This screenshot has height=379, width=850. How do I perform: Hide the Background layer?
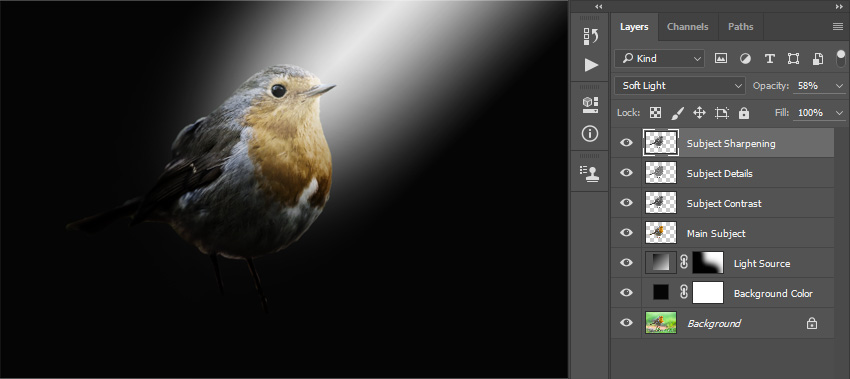point(626,323)
